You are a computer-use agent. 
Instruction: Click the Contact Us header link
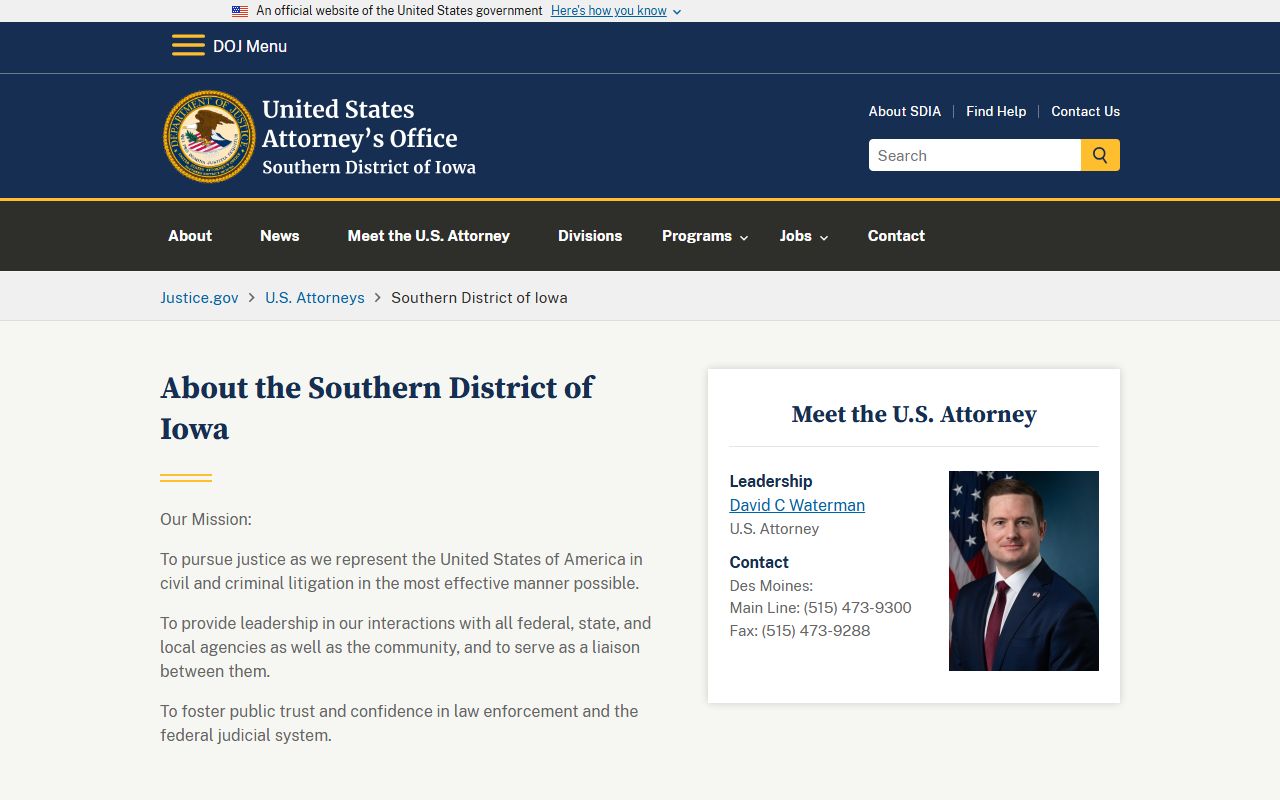point(1085,111)
